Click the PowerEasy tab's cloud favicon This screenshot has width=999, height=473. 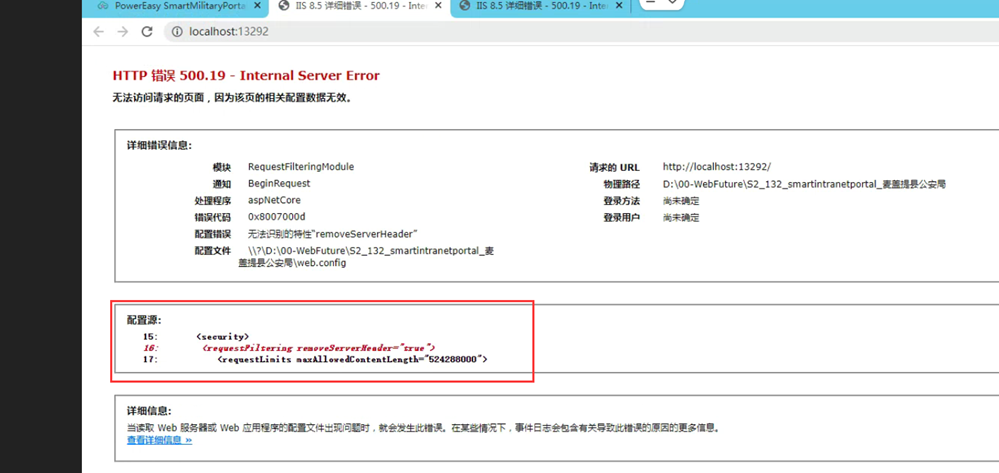[x=103, y=6]
